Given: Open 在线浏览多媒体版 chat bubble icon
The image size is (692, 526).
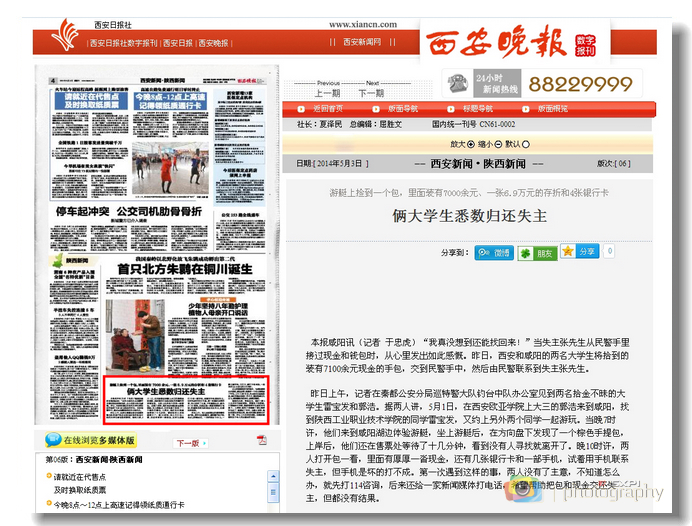Looking at the screenshot, I should (51, 440).
